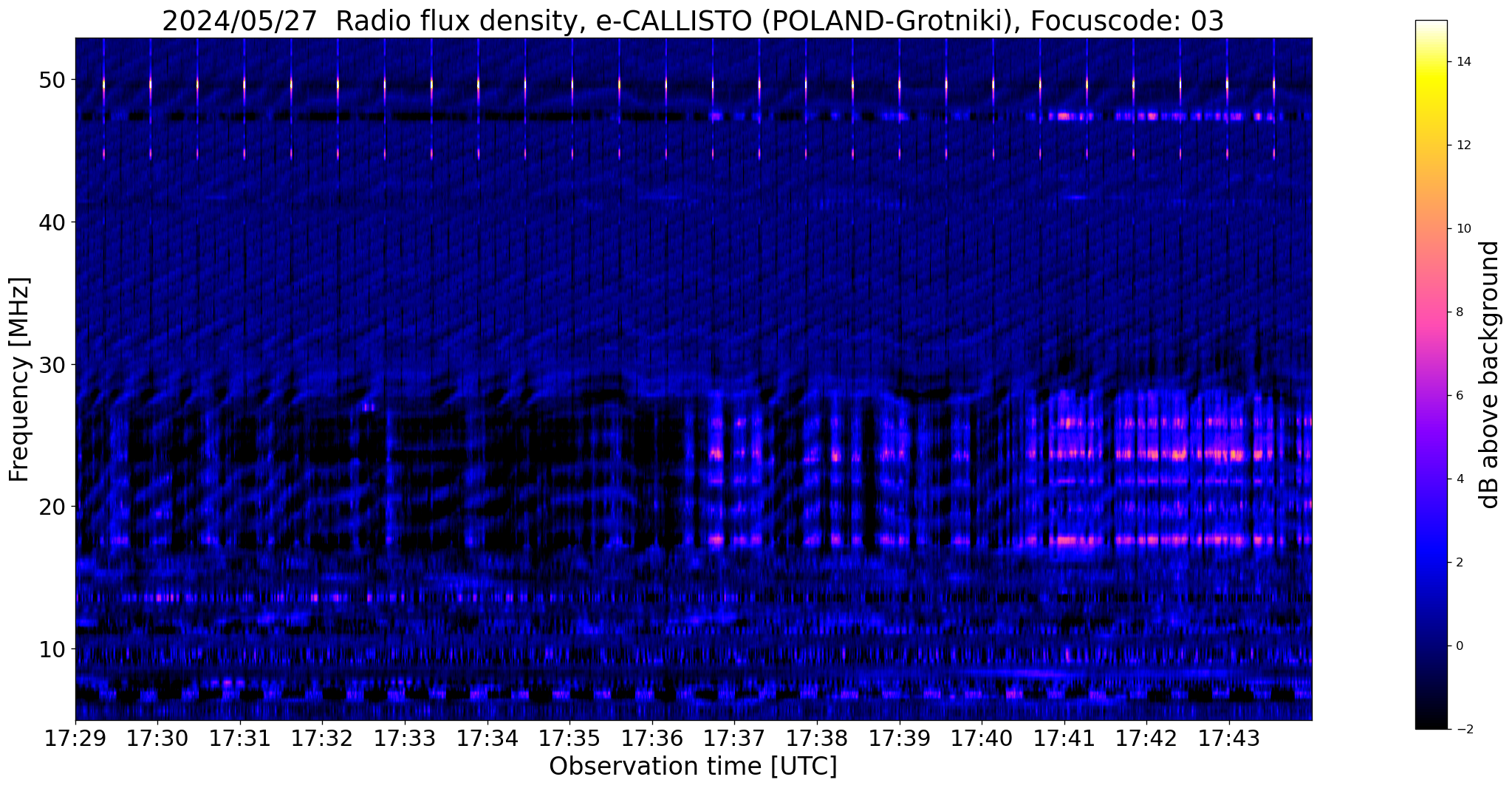1512x788 pixels.
Task: Click the 17:42 time tick label
Action: point(1146,739)
